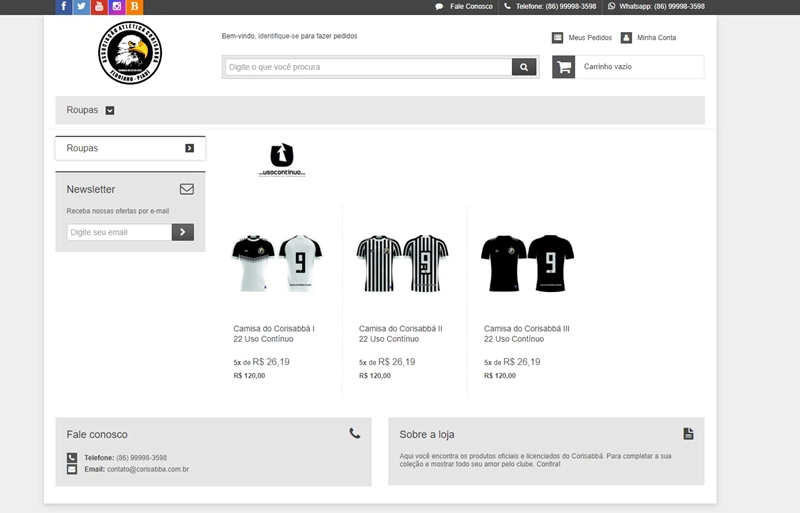Click the Meus Pedidos list icon
The height and width of the screenshot is (513, 800).
pyautogui.click(x=558, y=38)
